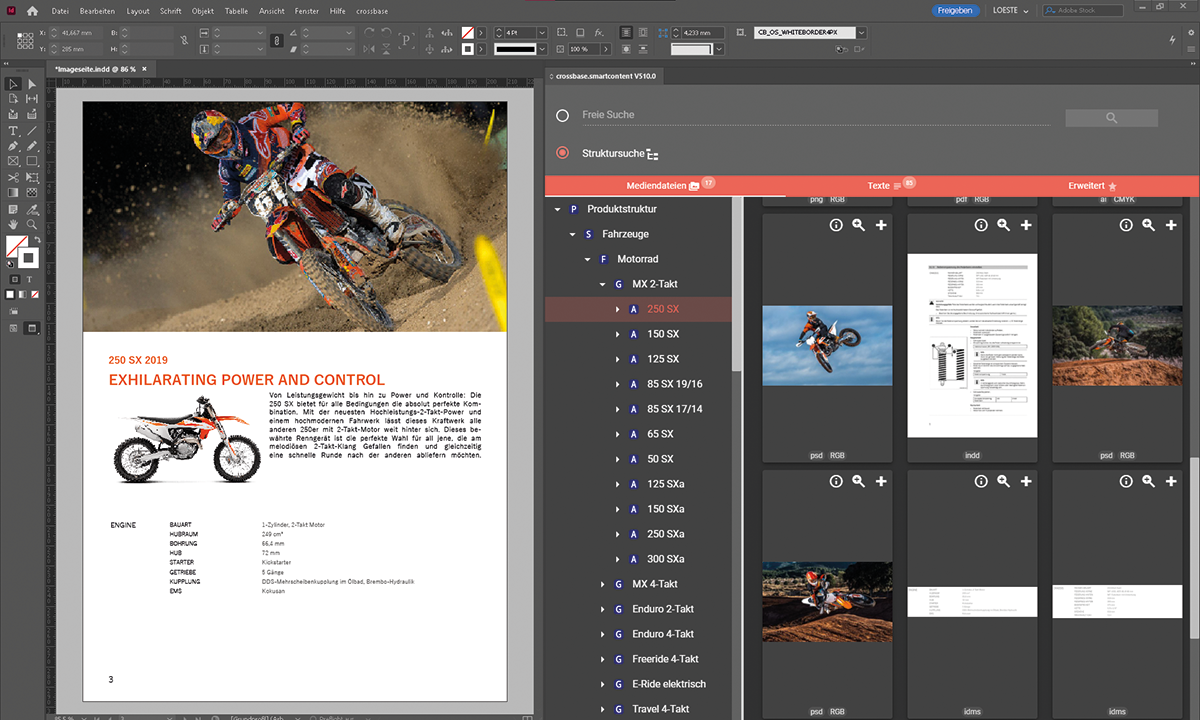
Task: Add the indd document thumbnail to layout
Action: pos(1026,226)
